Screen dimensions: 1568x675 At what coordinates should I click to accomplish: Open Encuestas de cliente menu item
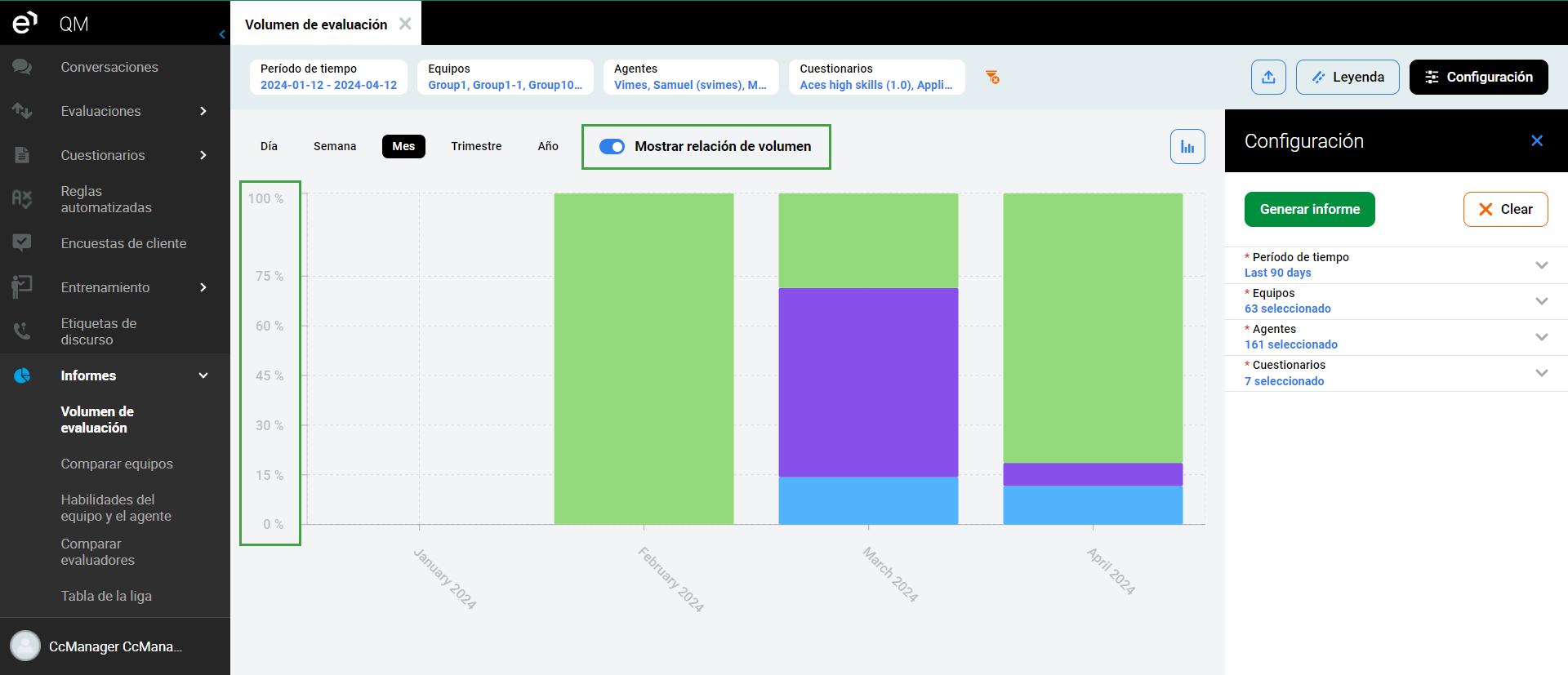pyautogui.click(x=123, y=243)
